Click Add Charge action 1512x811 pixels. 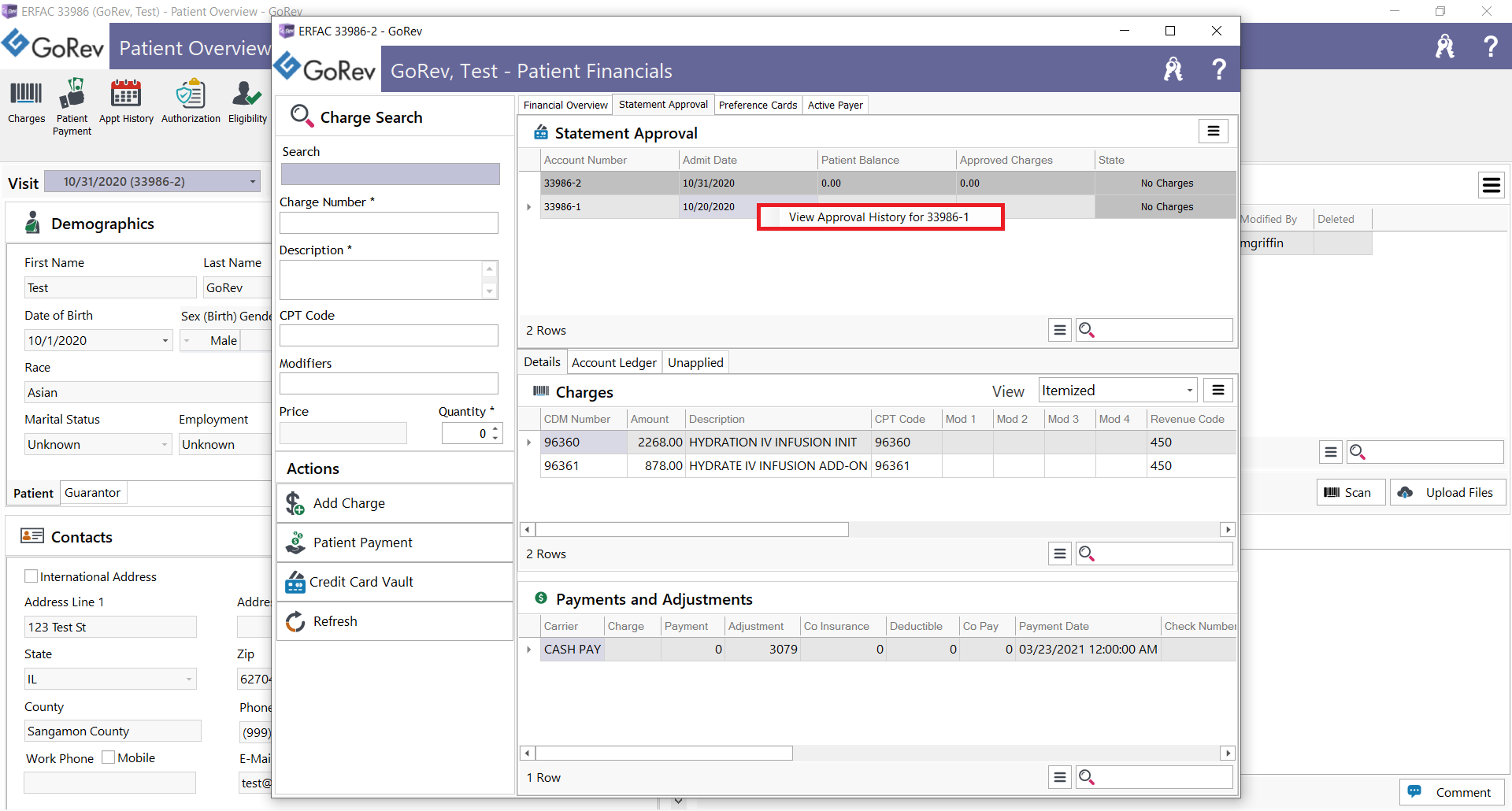tap(395, 503)
